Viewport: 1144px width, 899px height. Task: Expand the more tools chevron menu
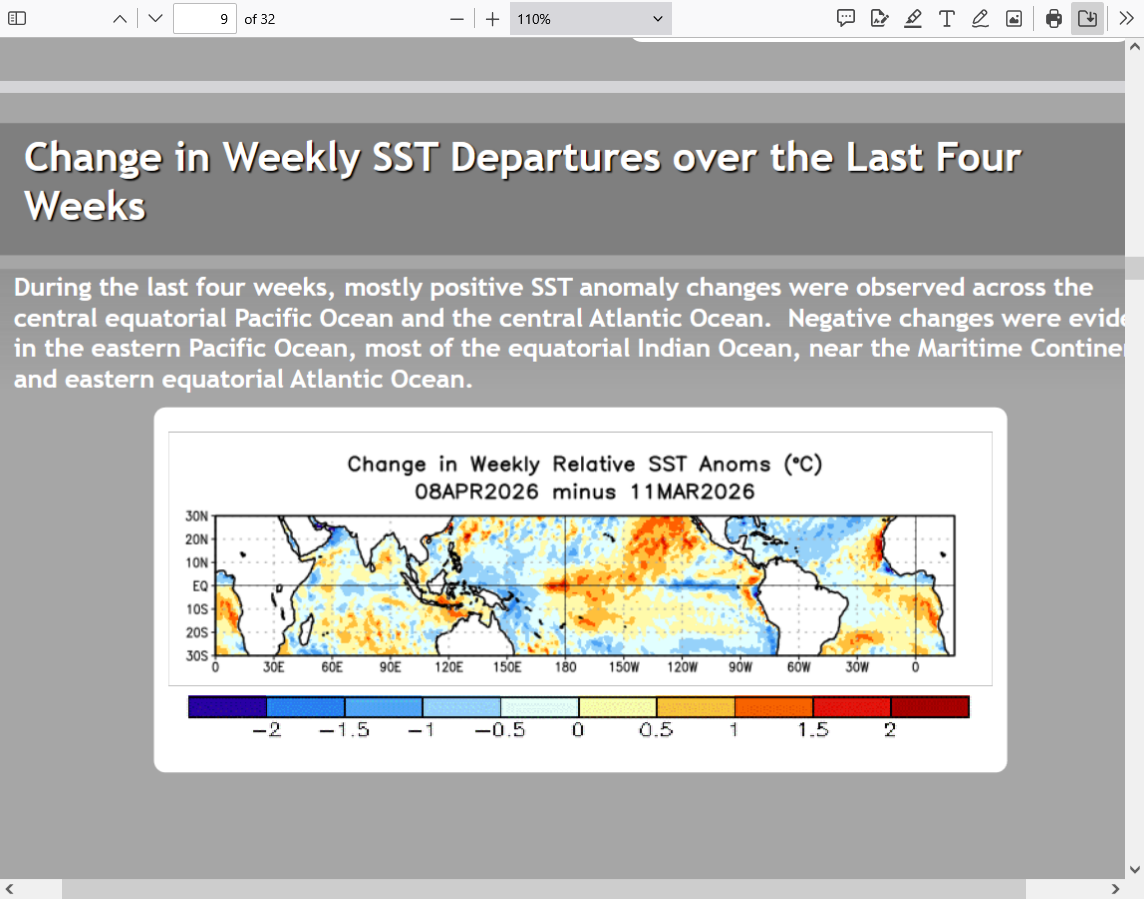pos(1126,18)
